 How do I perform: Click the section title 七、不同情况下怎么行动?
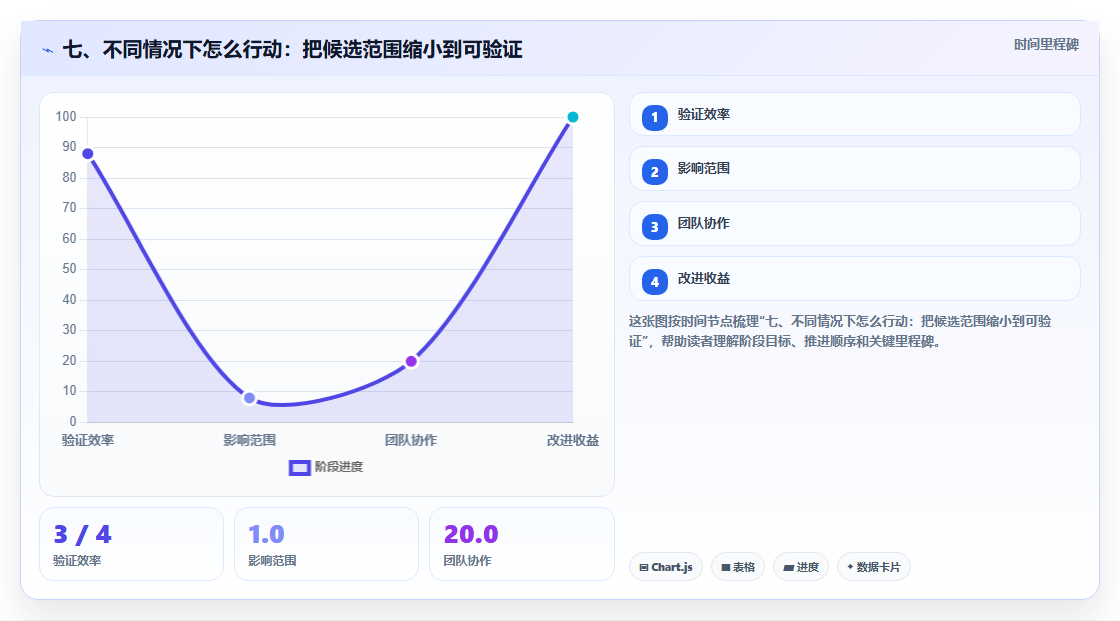[293, 49]
